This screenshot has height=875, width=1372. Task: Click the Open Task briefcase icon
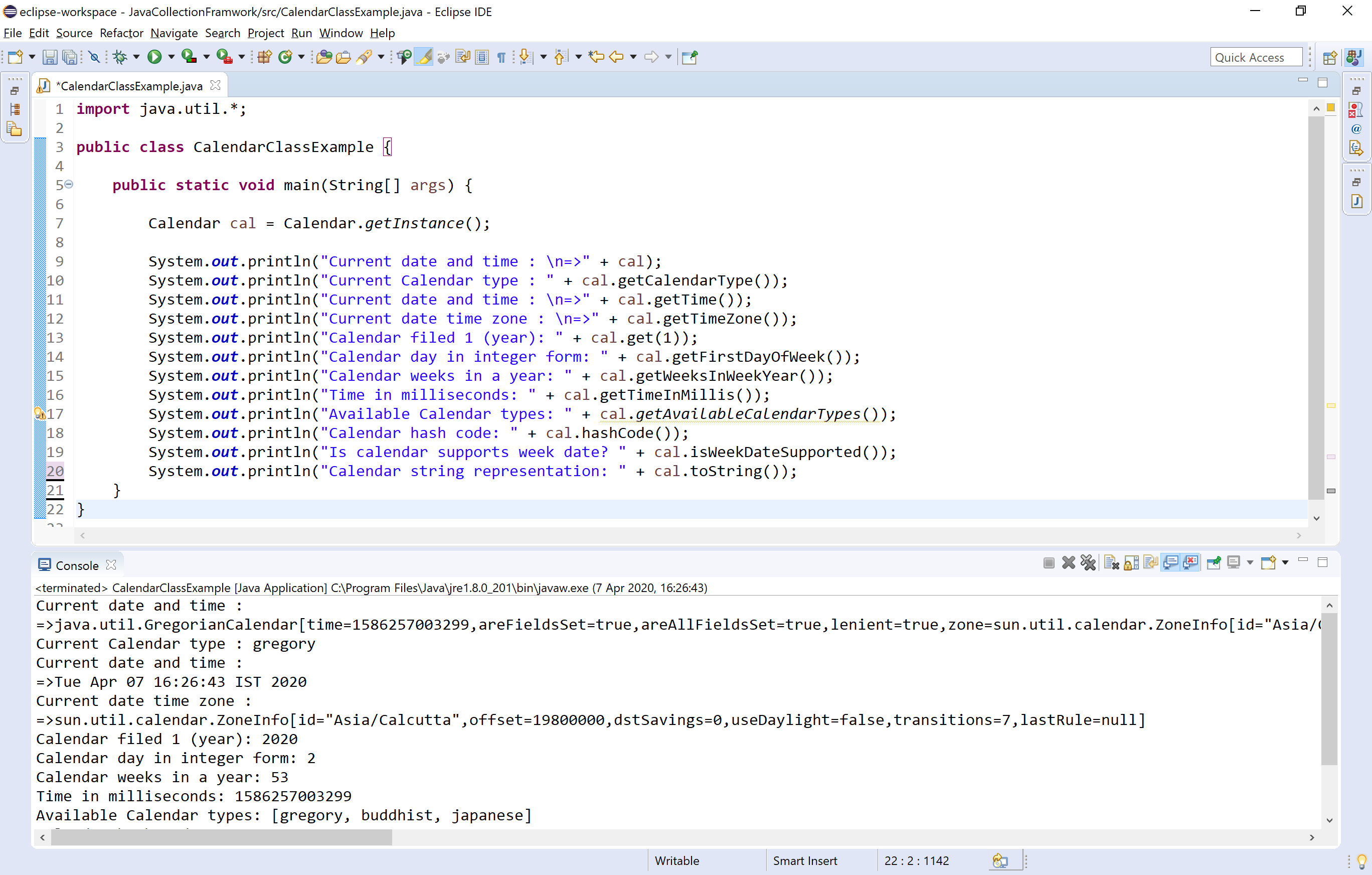(344, 57)
